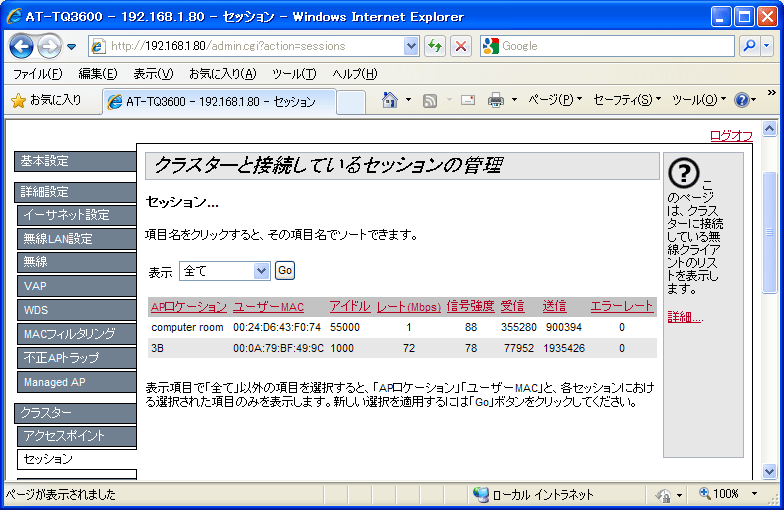
Task: Open the 無線 sidebar item
Action: 76,262
